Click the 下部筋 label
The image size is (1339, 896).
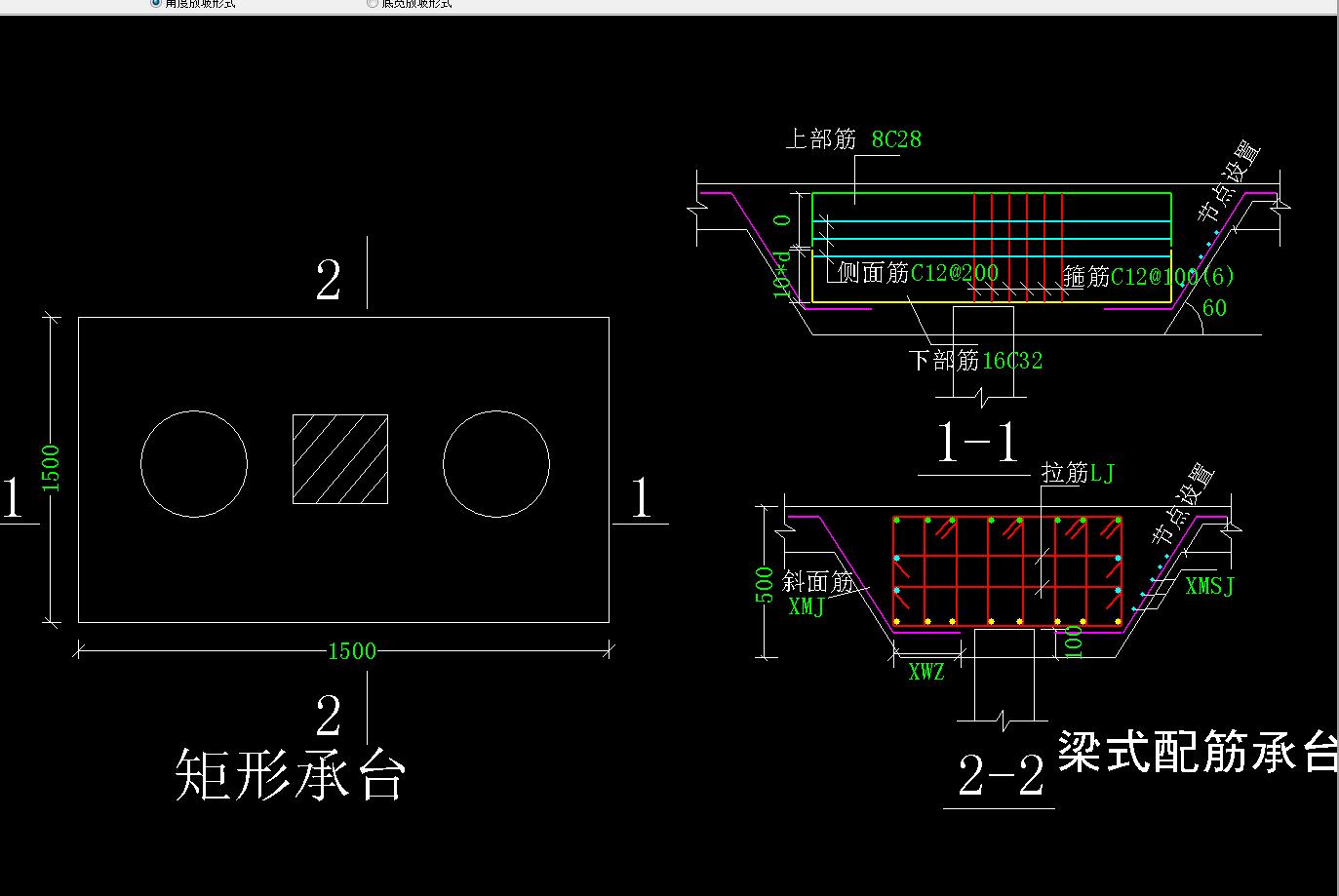point(944,361)
